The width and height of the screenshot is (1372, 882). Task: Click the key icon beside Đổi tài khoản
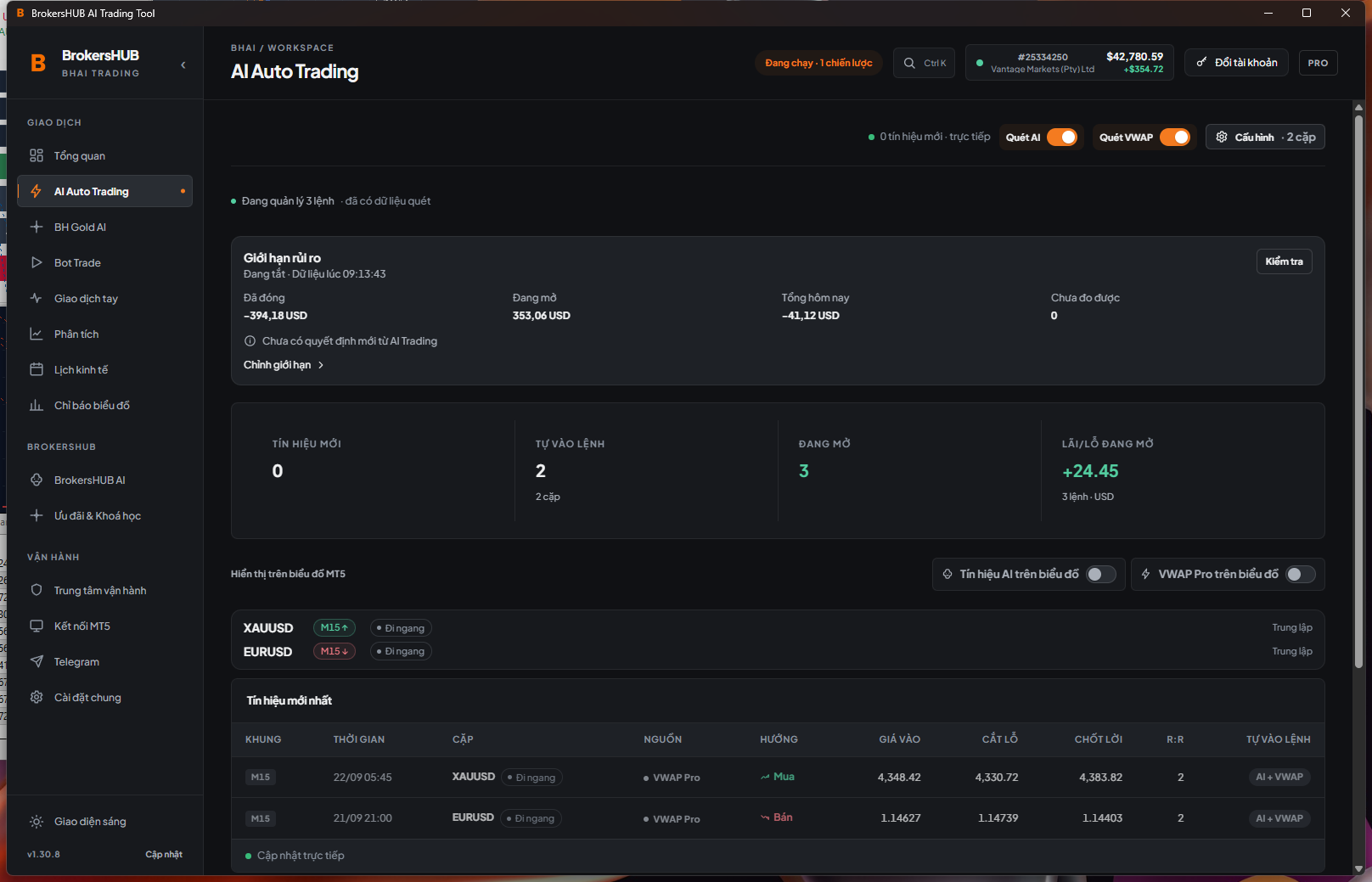1201,62
